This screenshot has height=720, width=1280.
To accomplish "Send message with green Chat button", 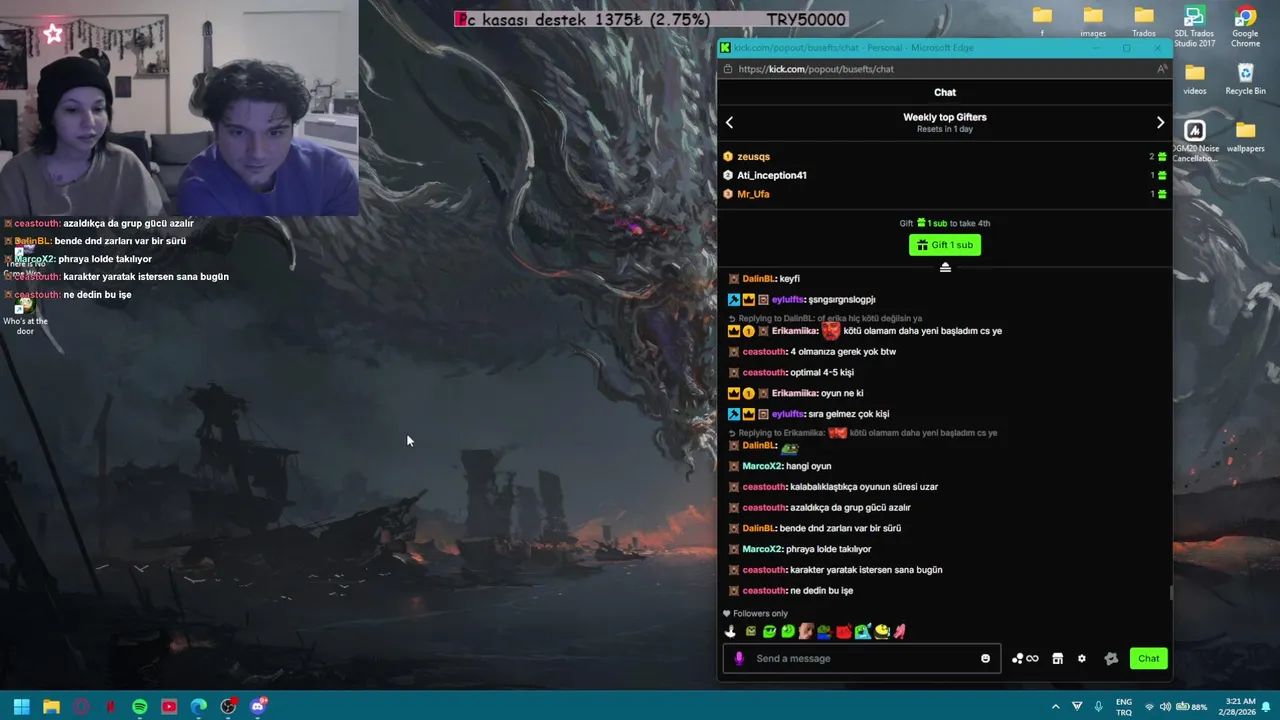I will 1148,658.
